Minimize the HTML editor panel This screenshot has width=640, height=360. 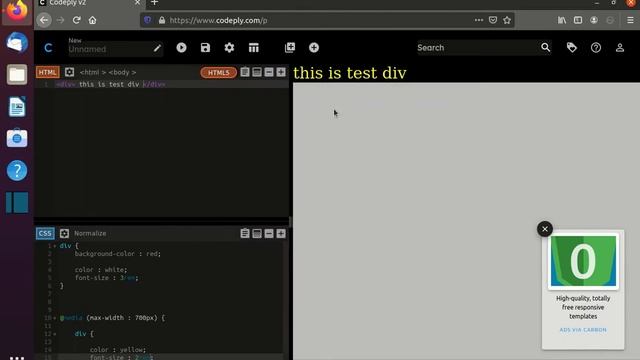click(x=269, y=72)
